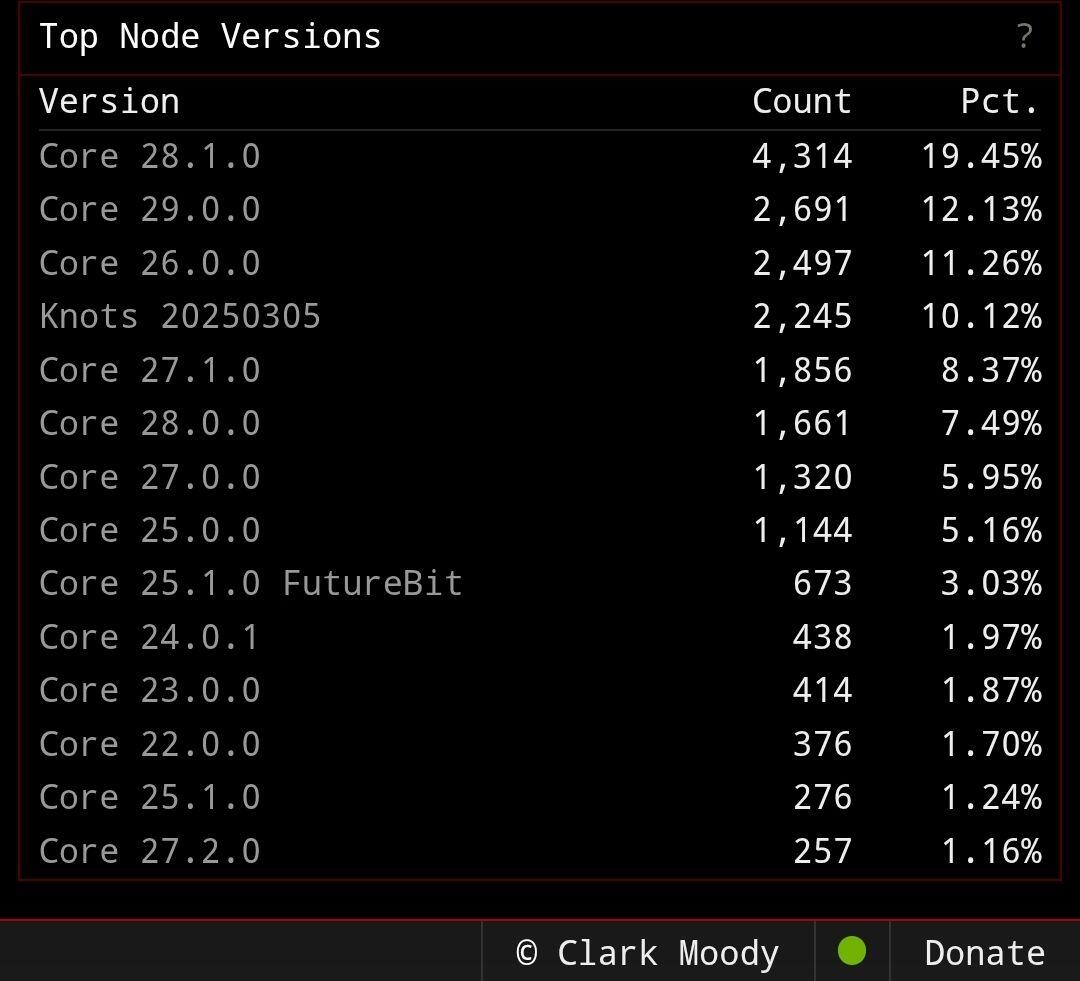Click the count value 673

point(822,584)
